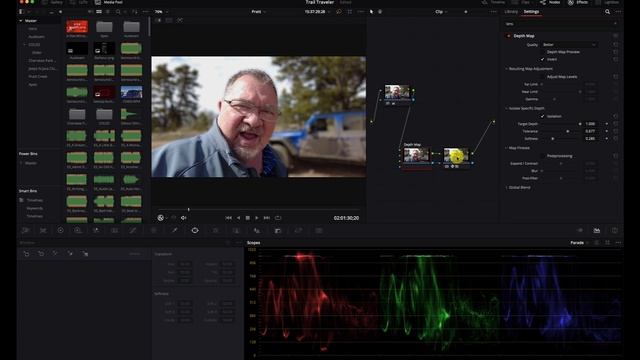Open the Effects panel button
The height and width of the screenshot is (360, 640).
click(578, 2)
